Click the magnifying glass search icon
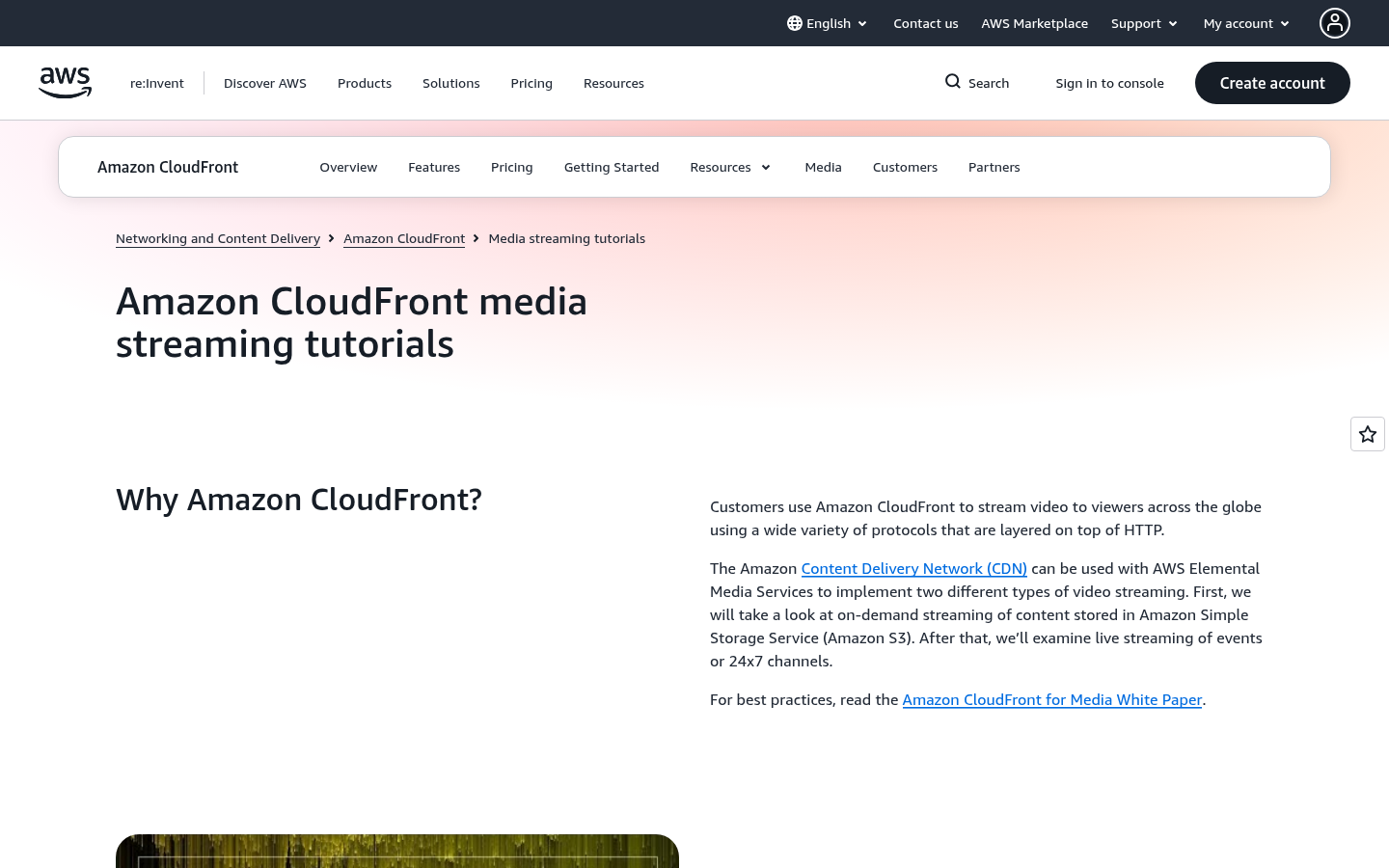1389x868 pixels. pyautogui.click(x=952, y=82)
